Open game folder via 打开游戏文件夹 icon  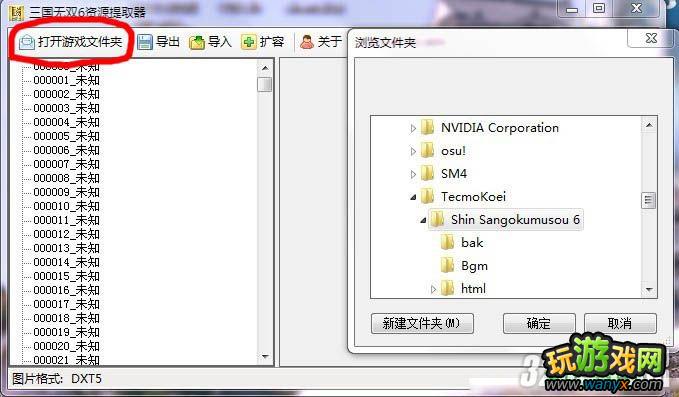coord(26,42)
